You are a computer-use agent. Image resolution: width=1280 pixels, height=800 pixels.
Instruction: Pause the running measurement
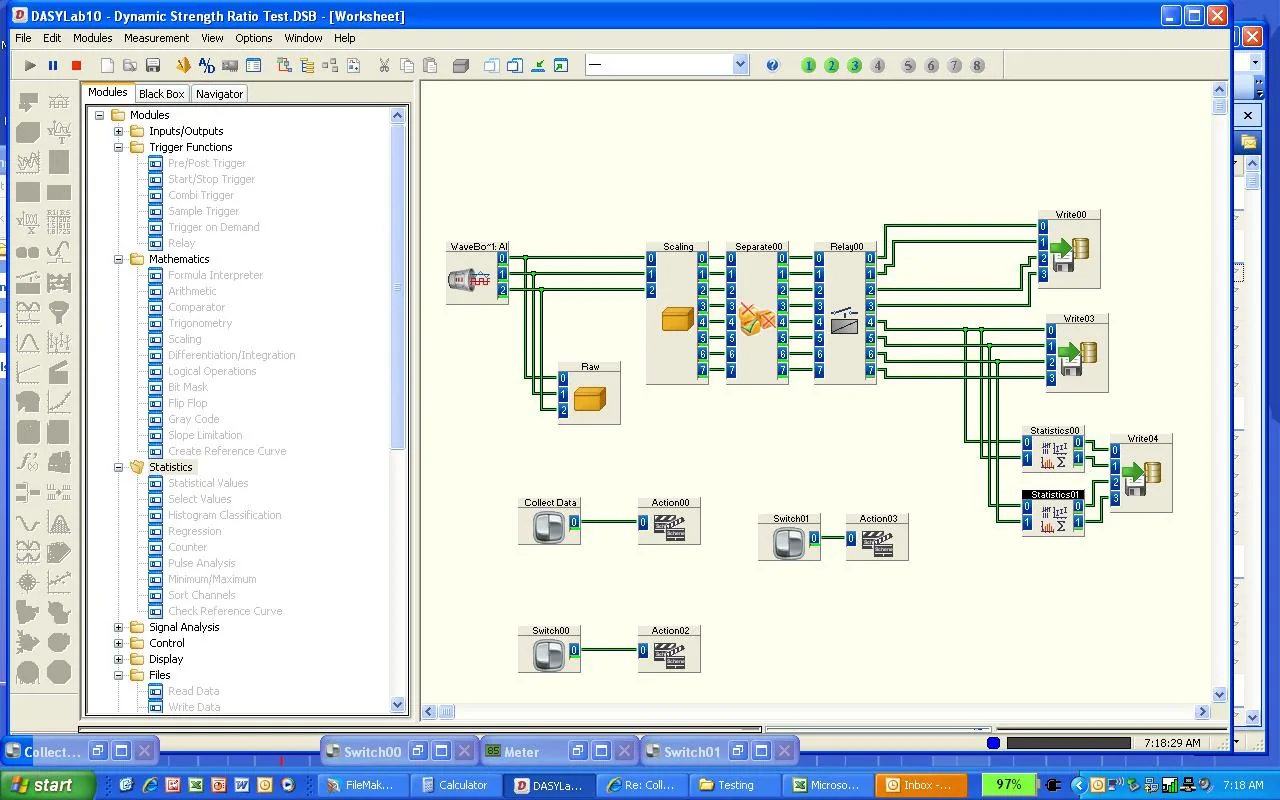[x=53, y=66]
